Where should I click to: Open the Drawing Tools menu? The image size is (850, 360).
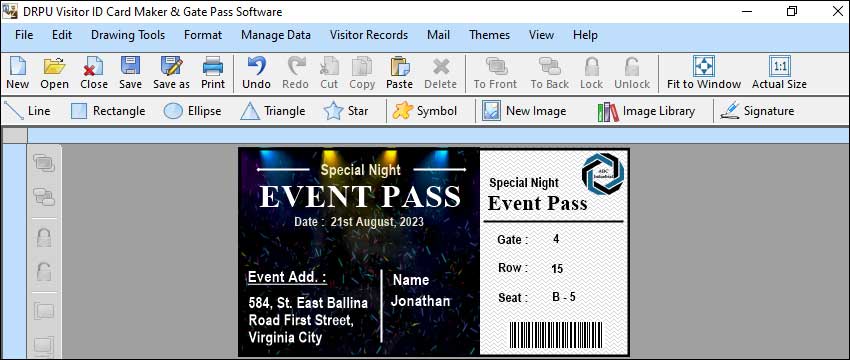(x=128, y=35)
